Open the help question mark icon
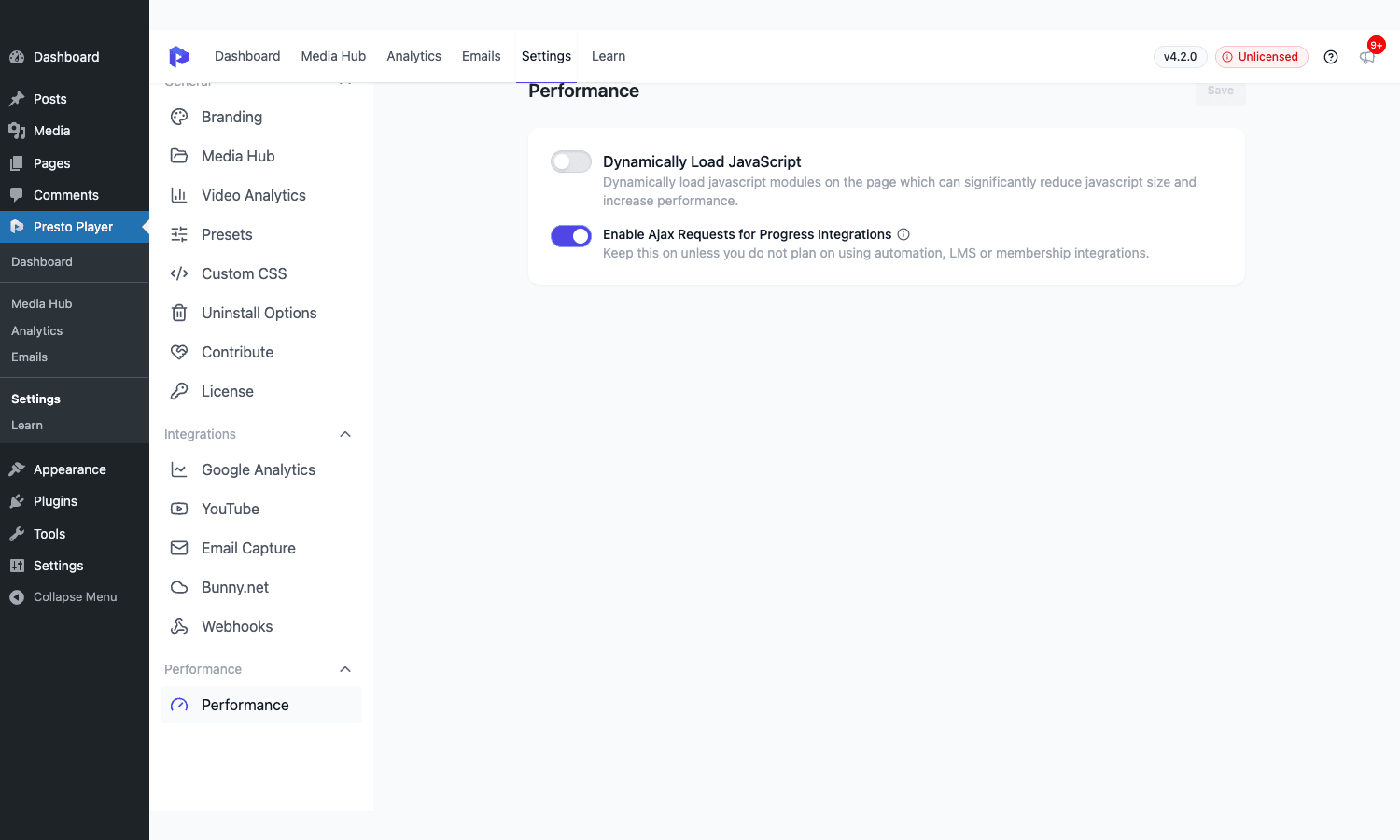 (x=1331, y=57)
